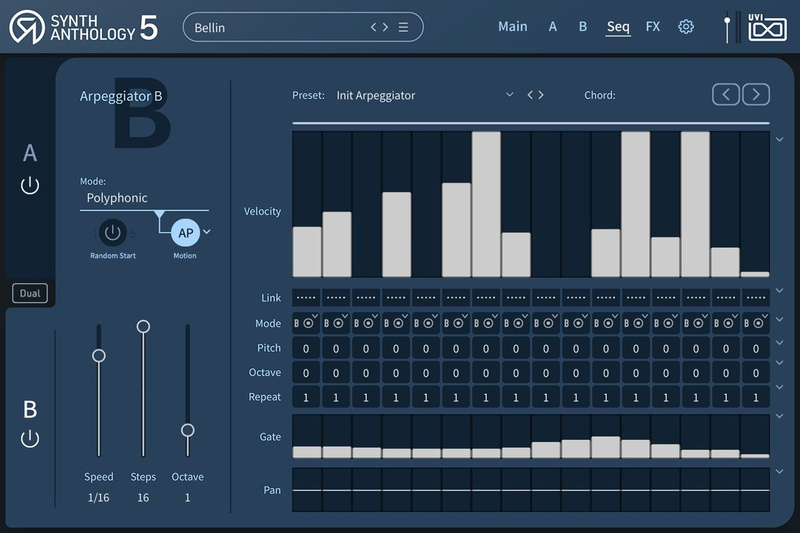
Task: Click step 1 mode icon
Action: tap(306, 323)
